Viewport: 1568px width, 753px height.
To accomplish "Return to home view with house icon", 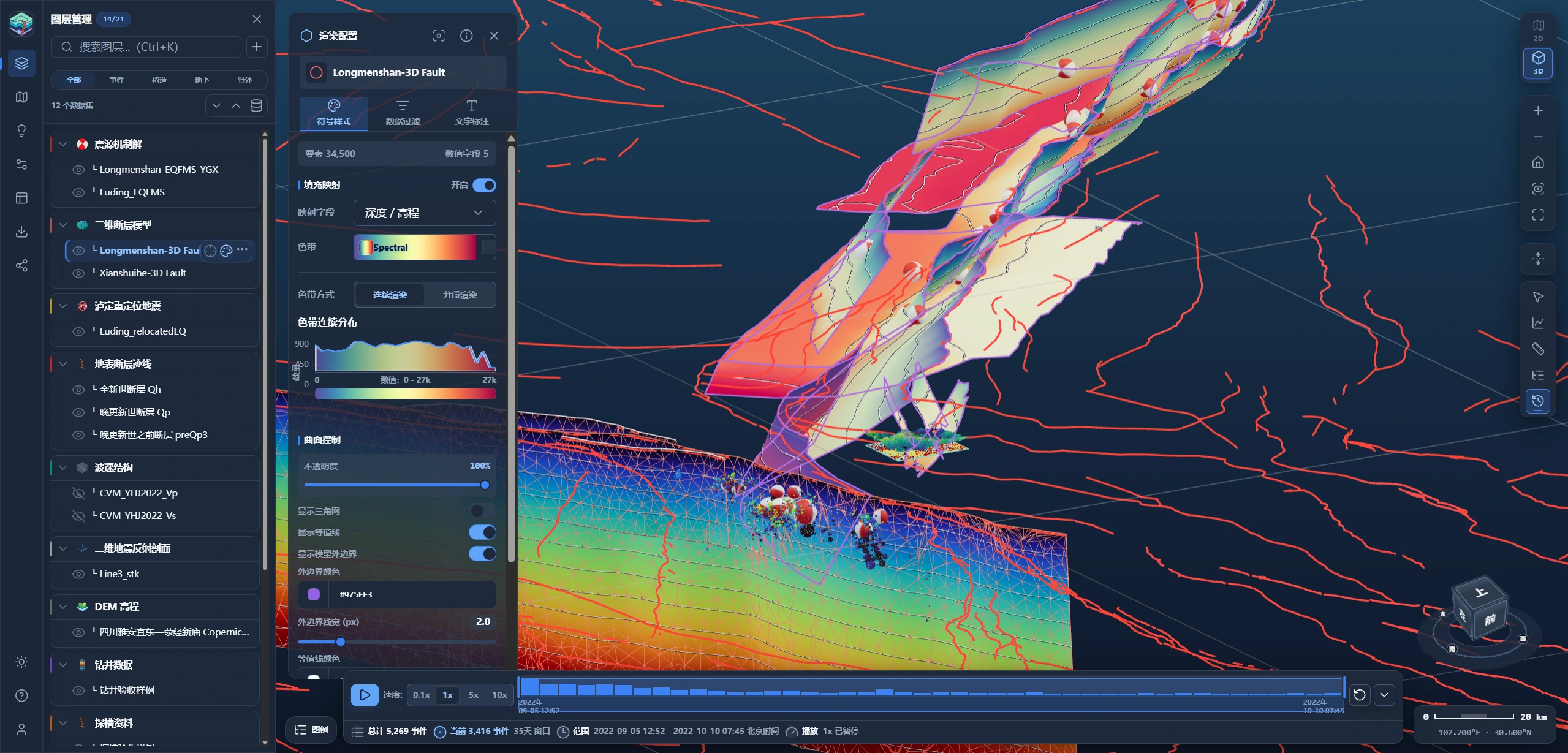I will click(x=1538, y=163).
